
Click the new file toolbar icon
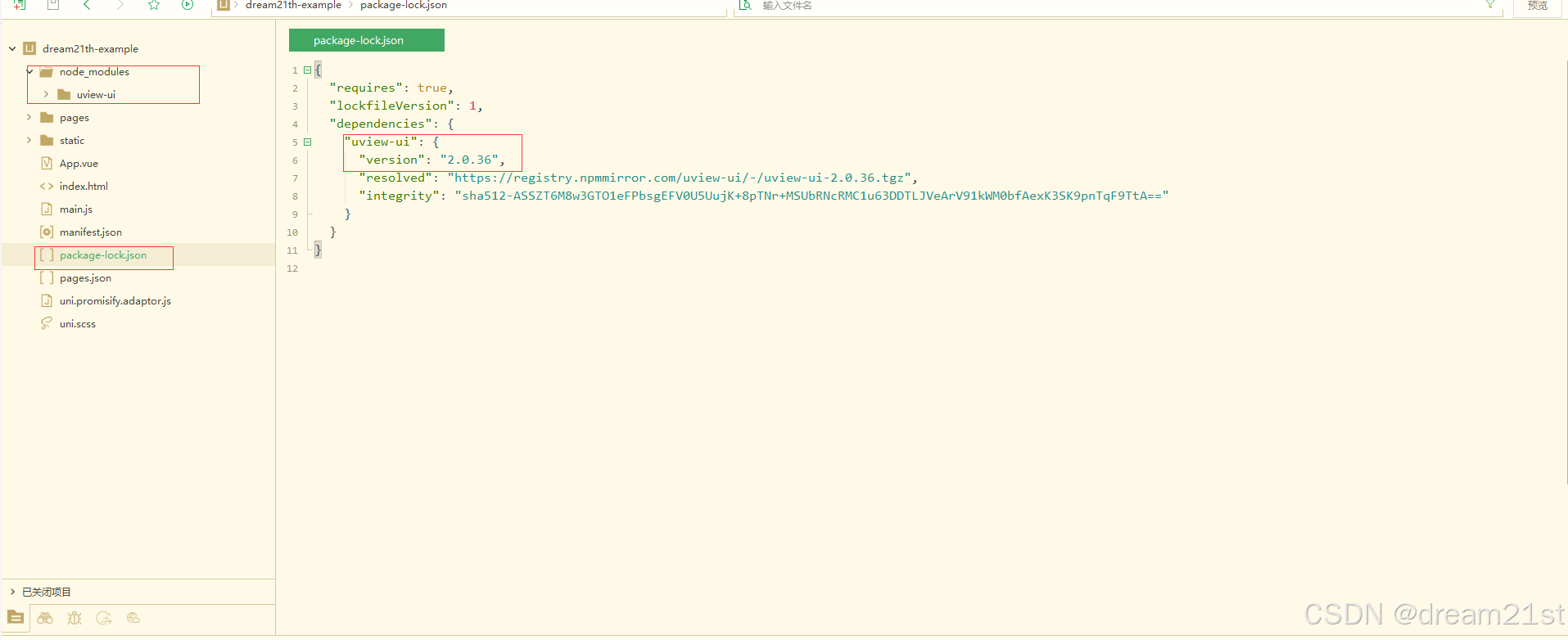20,5
